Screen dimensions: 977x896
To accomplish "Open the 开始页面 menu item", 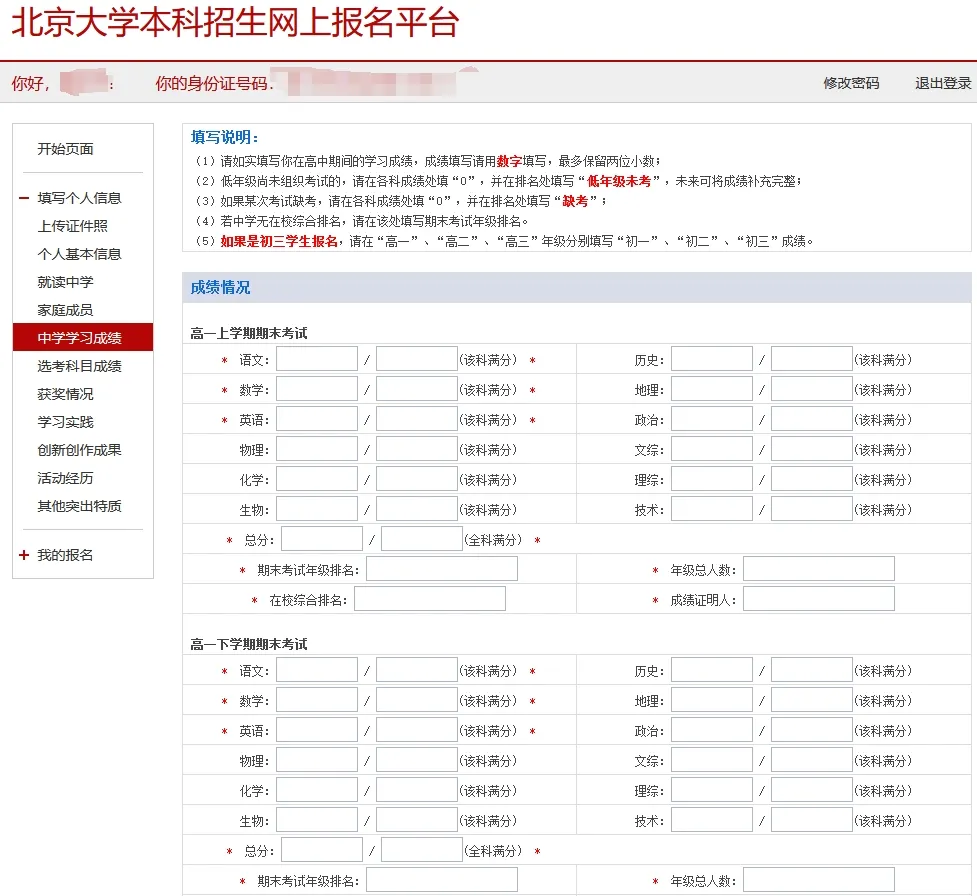I will (x=65, y=149).
